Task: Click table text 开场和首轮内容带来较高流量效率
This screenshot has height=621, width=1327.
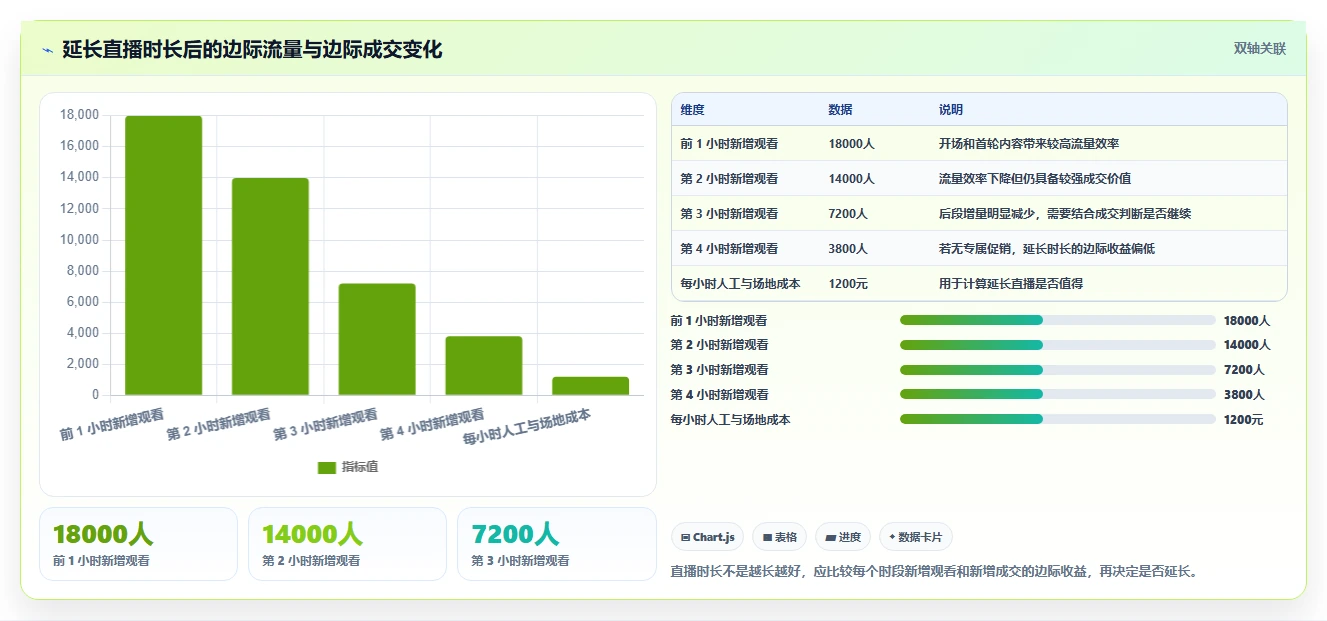Action: 1029,144
